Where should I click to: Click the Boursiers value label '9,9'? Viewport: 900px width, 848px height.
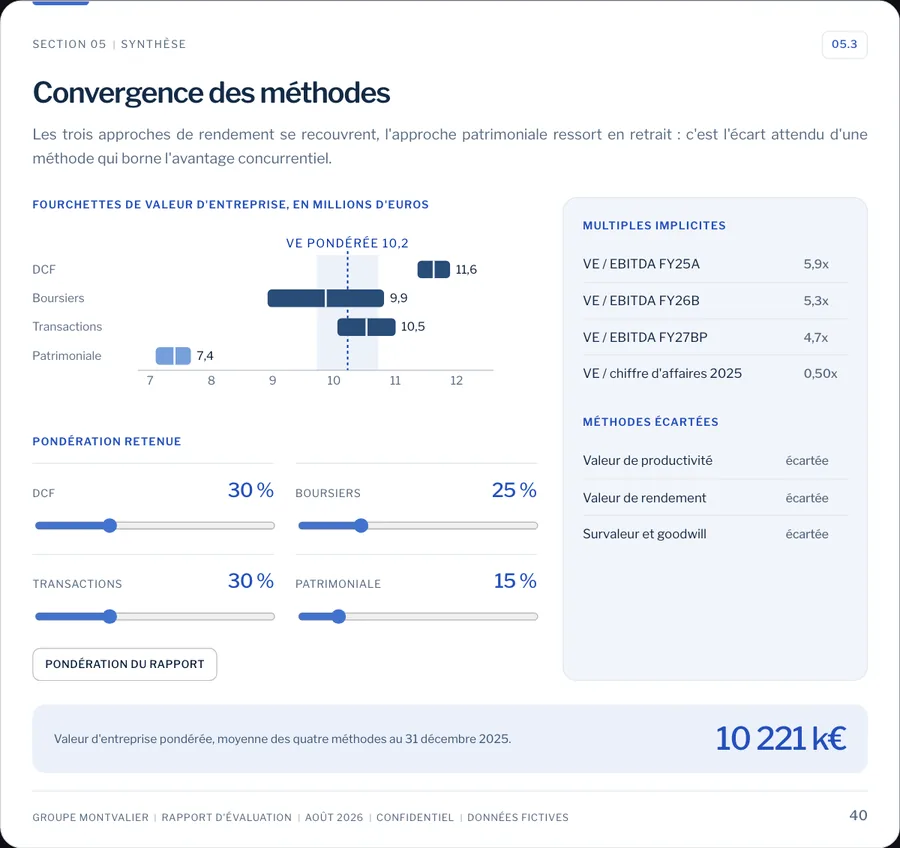[x=398, y=298]
